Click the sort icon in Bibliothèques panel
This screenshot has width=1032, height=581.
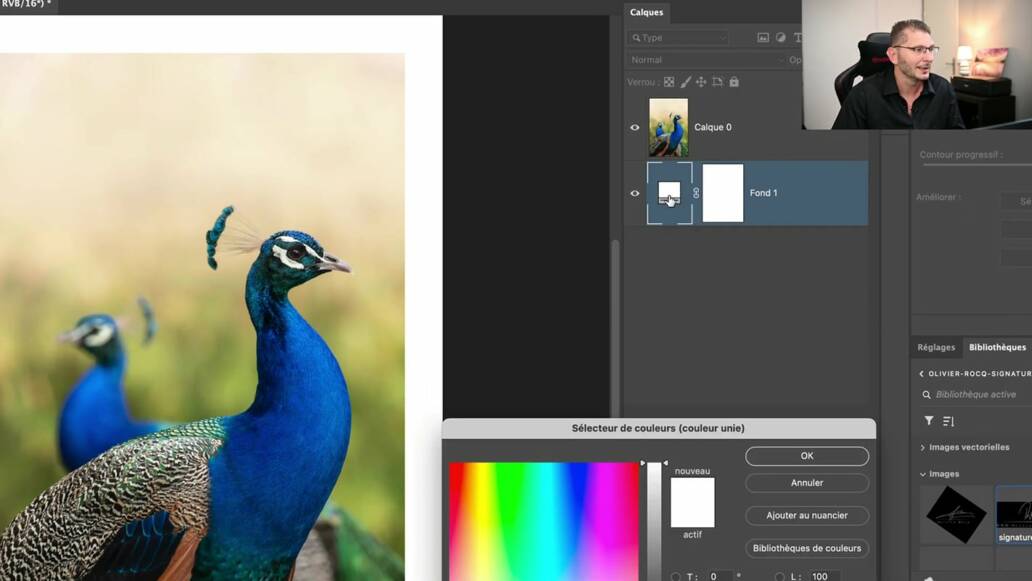[948, 420]
